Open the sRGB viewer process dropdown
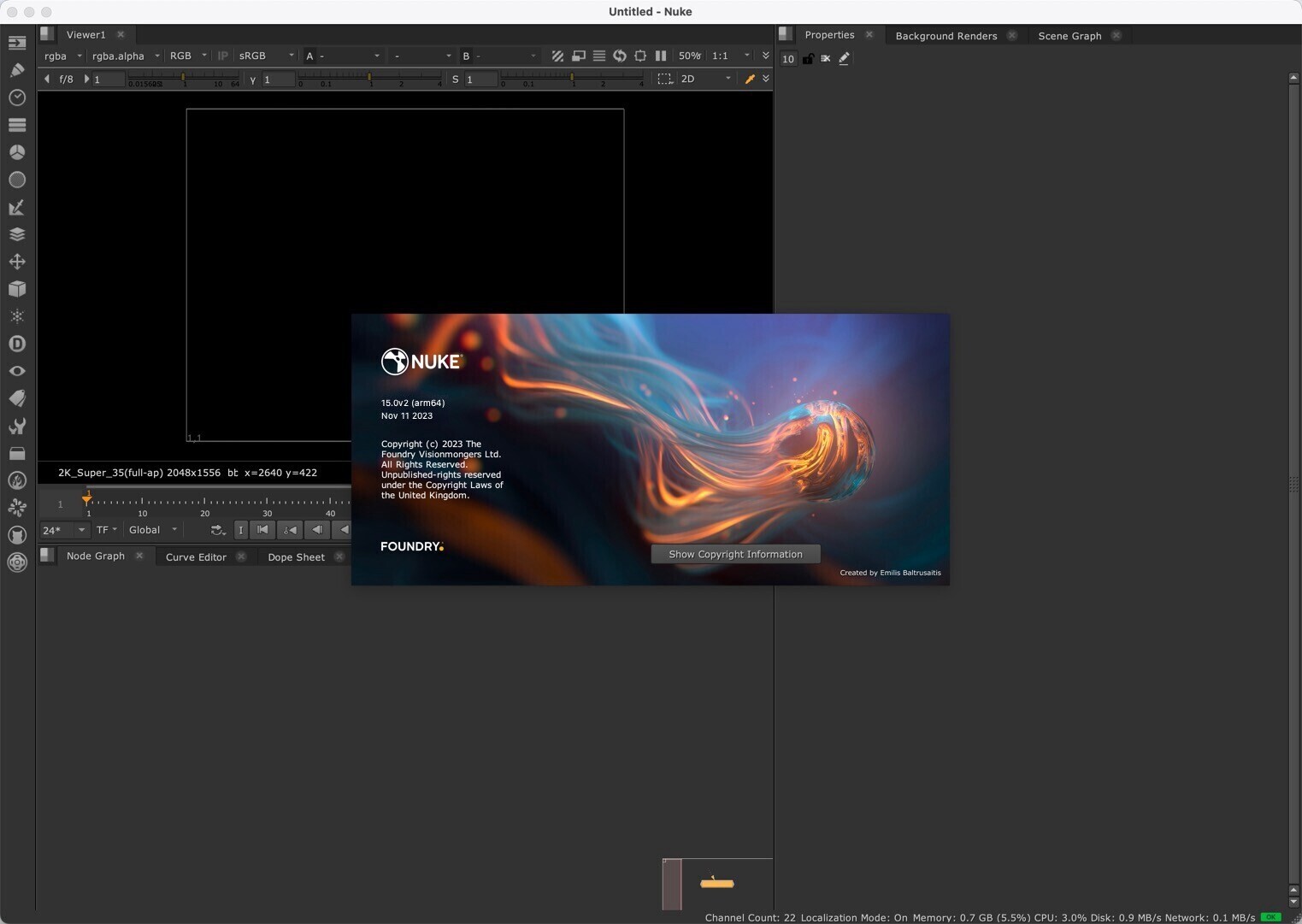Viewport: 1302px width, 924px height. point(266,56)
